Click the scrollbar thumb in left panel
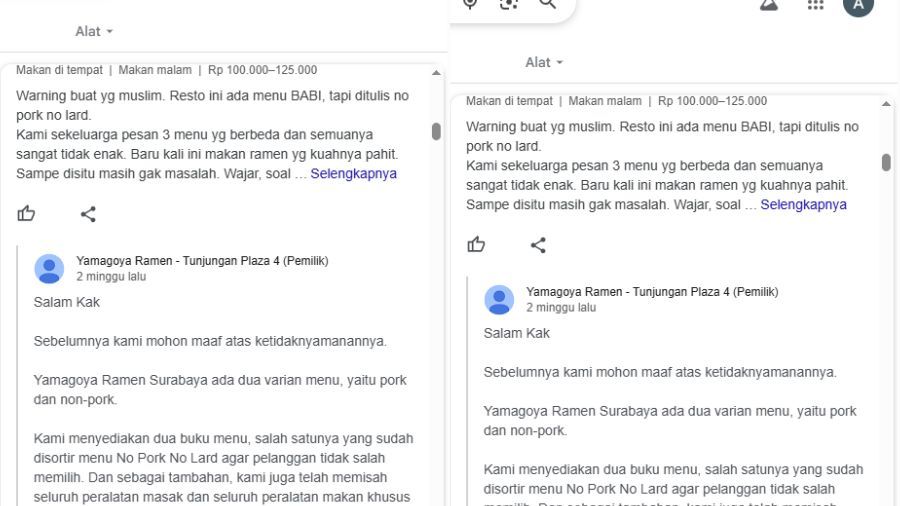The height and width of the screenshot is (506, 900). (x=436, y=131)
